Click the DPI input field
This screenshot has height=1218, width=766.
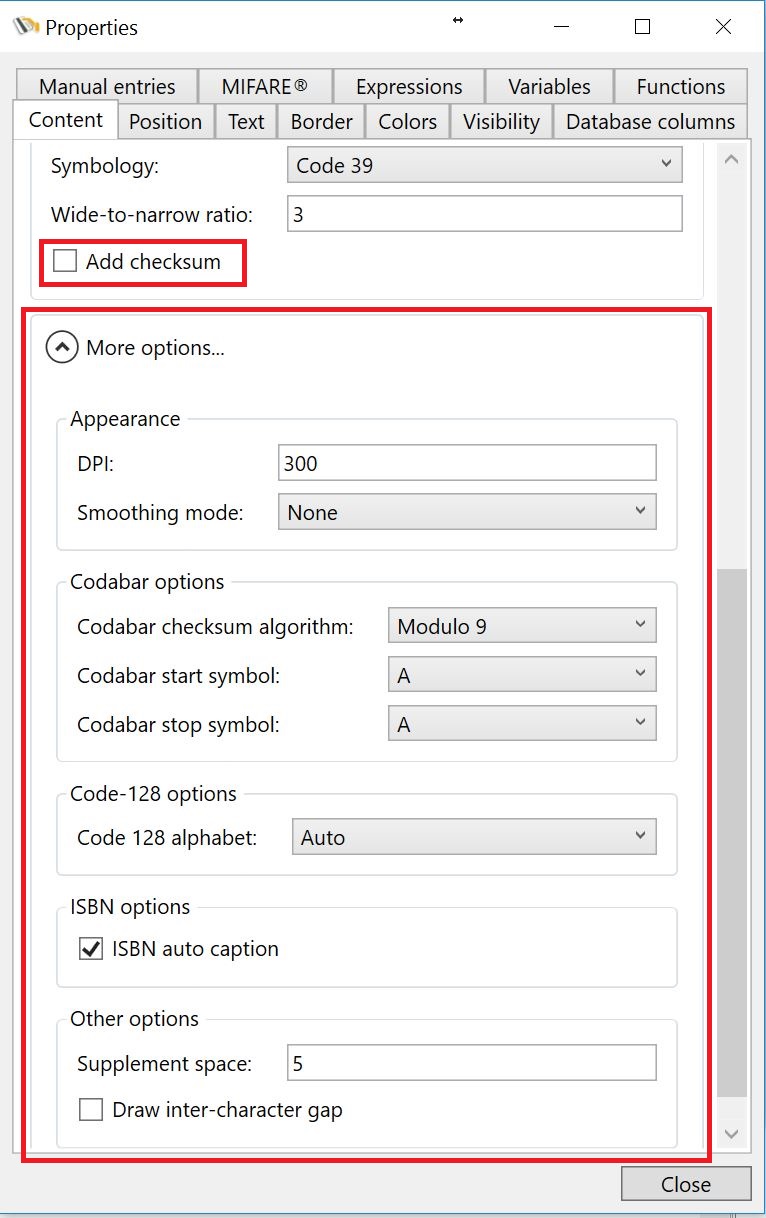point(466,463)
